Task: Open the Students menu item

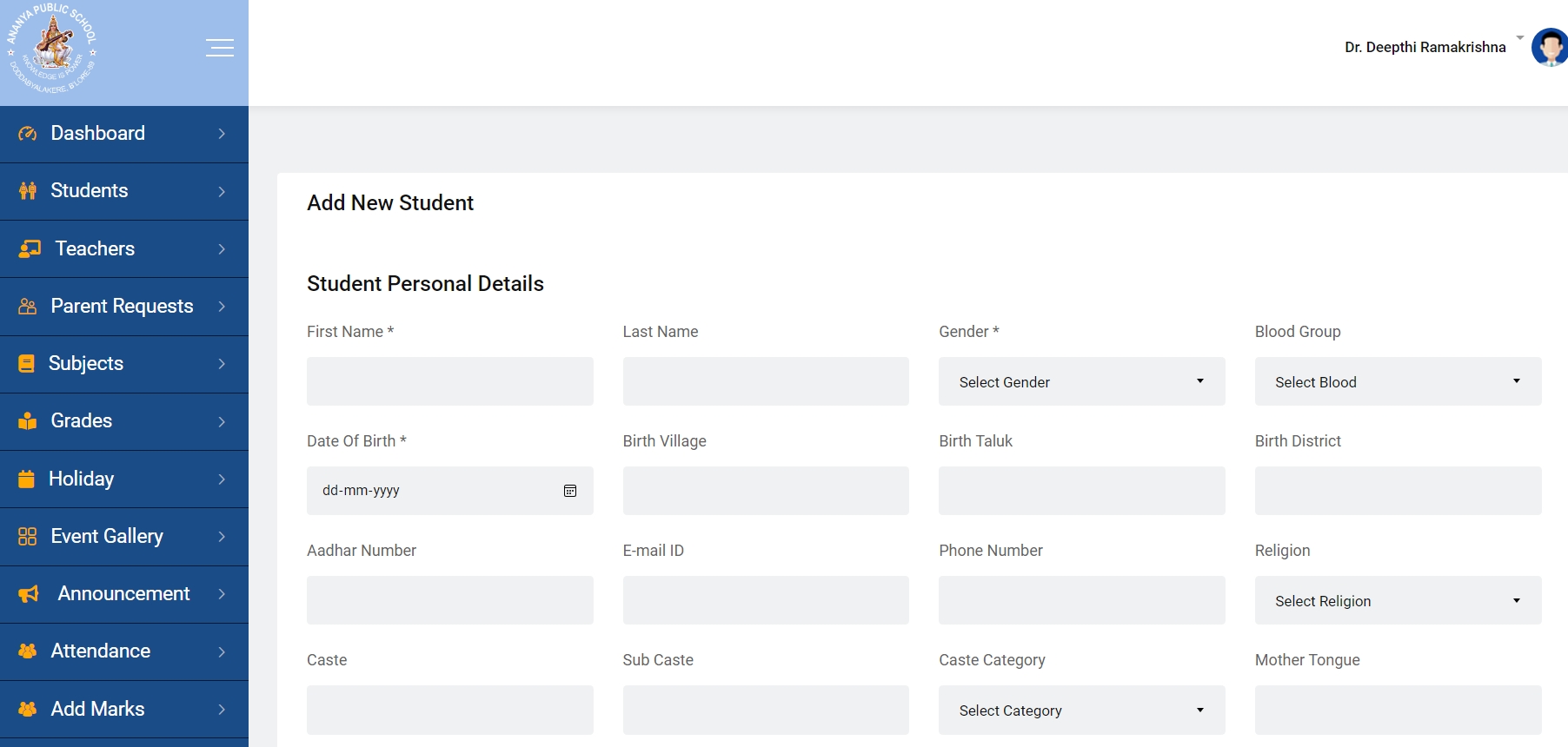Action: tap(124, 191)
